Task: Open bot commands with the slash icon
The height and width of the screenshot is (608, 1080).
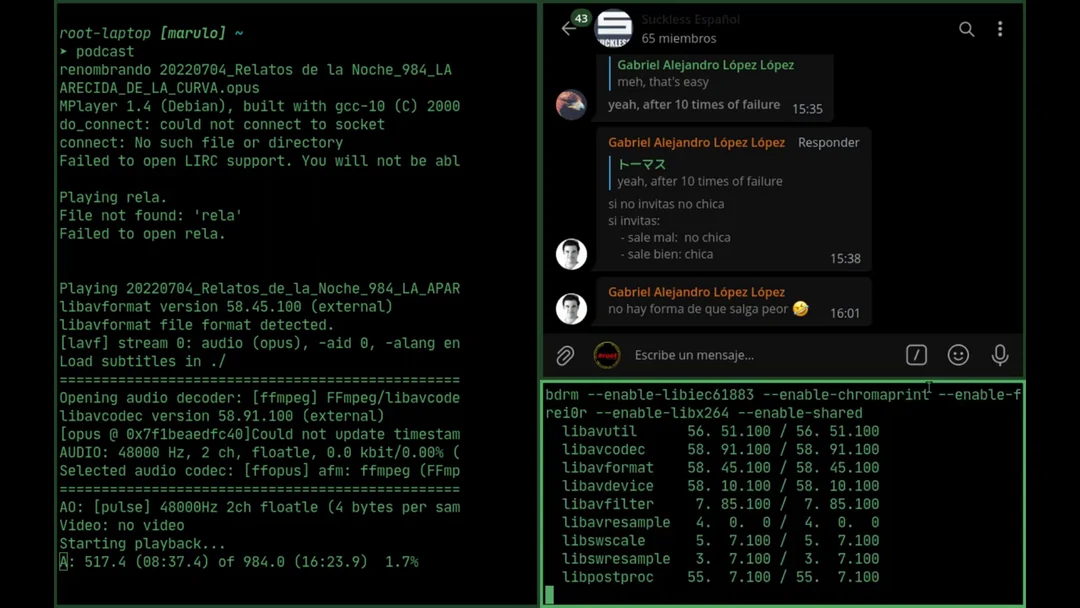Action: pos(917,355)
